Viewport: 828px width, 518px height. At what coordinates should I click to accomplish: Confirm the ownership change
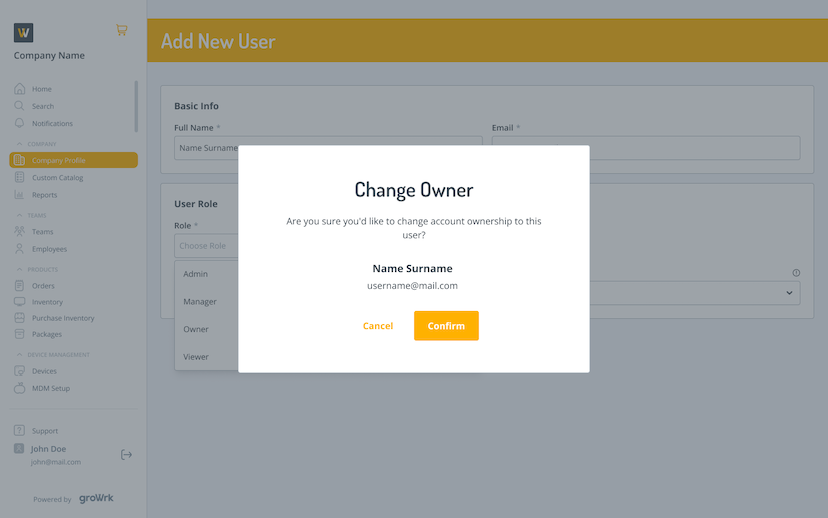[446, 326]
